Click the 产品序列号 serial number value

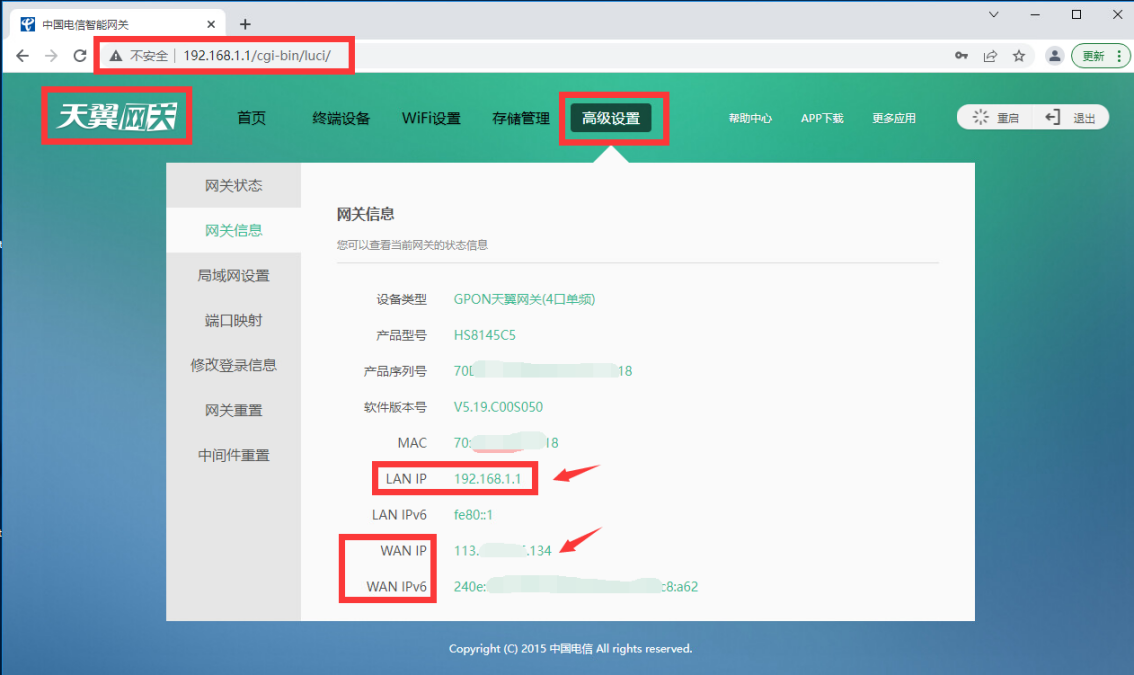[x=543, y=370]
